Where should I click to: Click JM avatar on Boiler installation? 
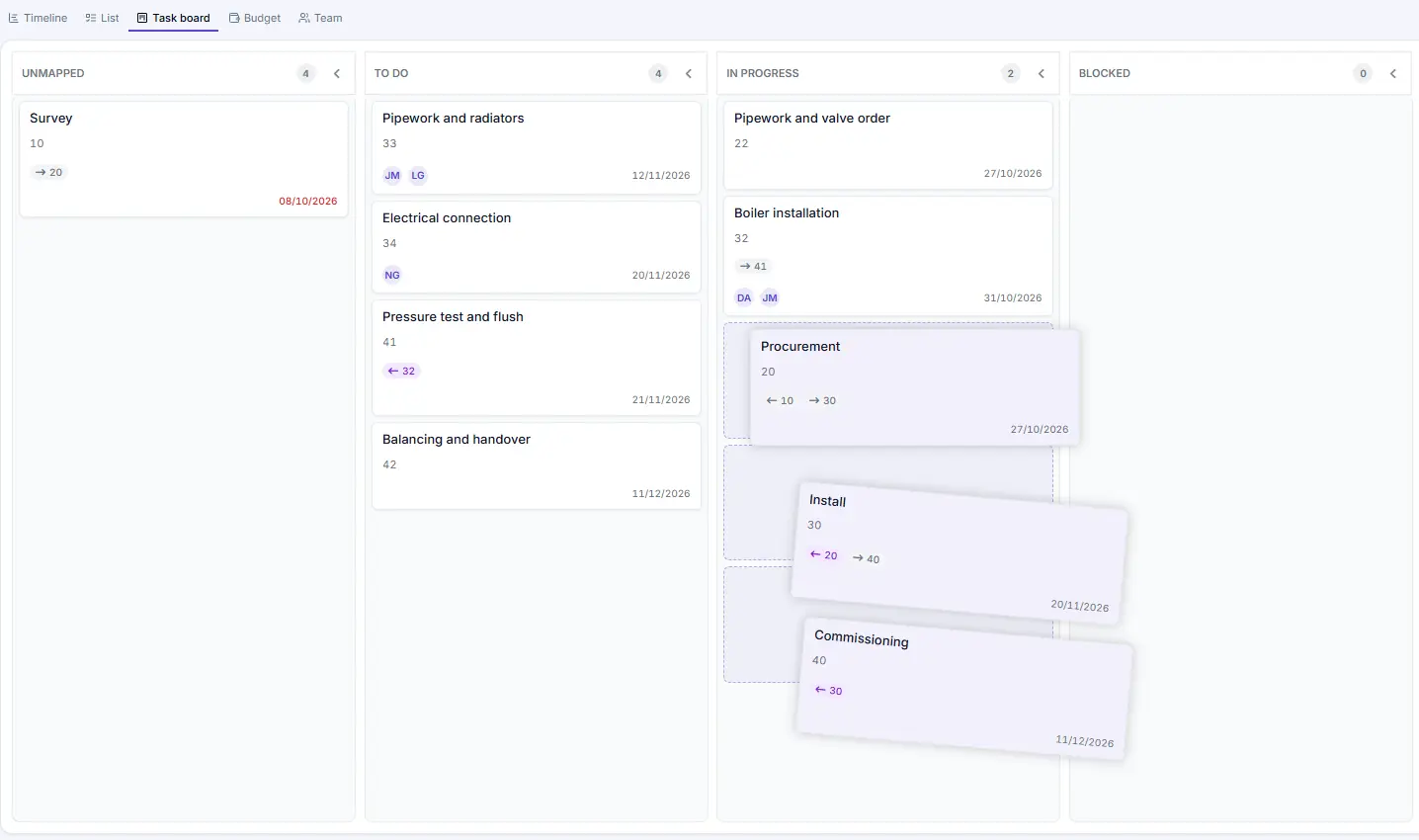coord(770,297)
